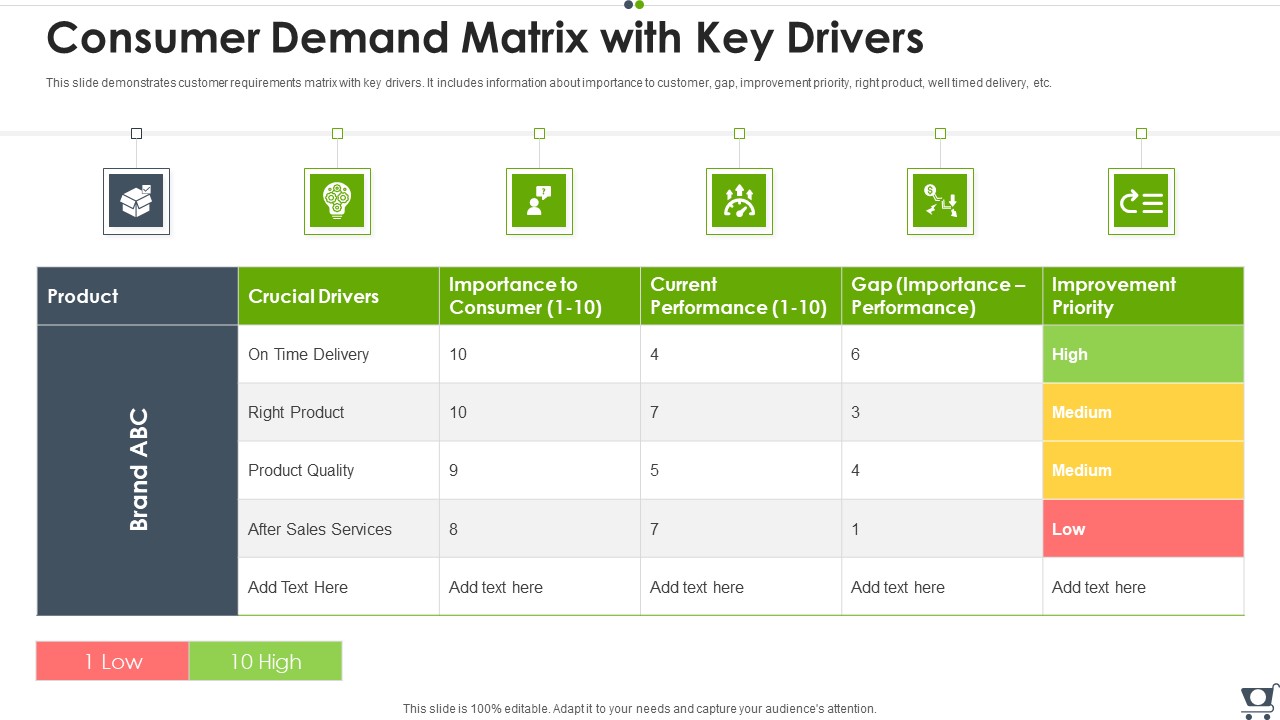Click the green High priority cell

tap(1143, 354)
